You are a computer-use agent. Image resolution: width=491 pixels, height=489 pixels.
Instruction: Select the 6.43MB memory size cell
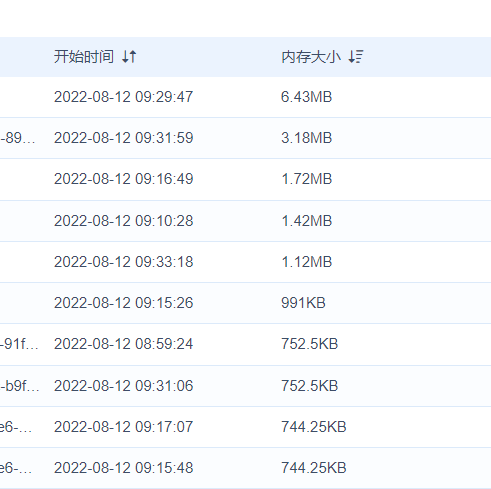tap(307, 97)
